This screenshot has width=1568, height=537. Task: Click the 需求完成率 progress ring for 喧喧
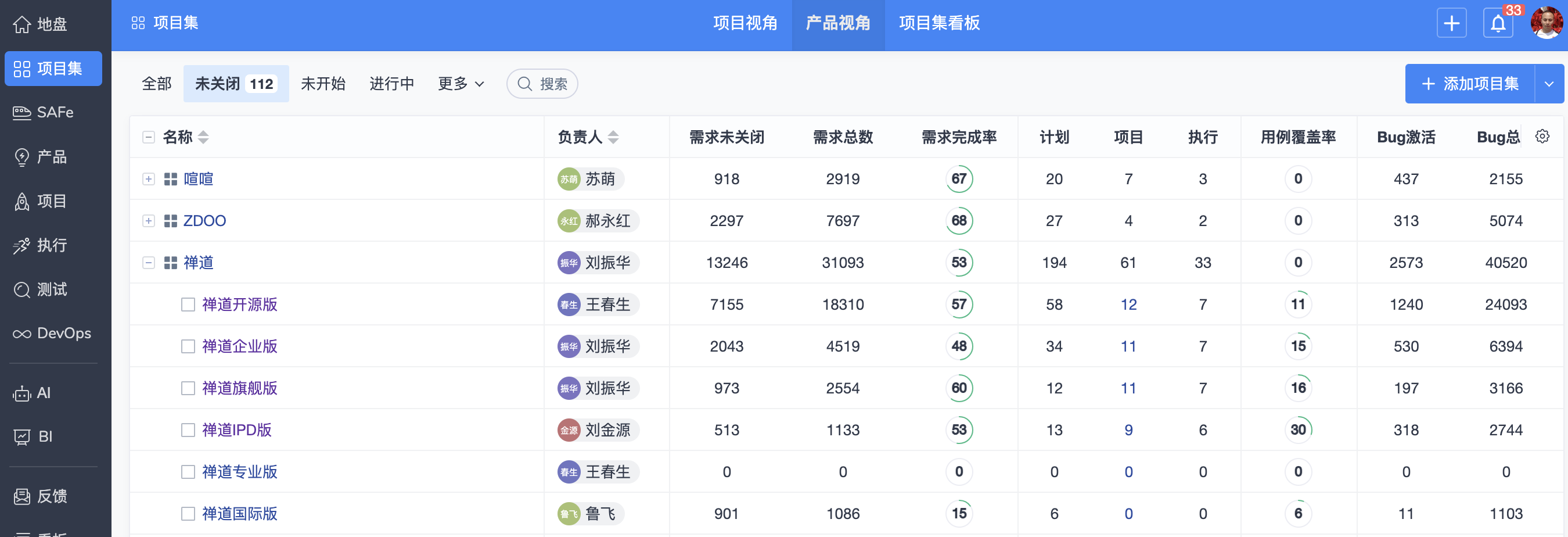959,179
